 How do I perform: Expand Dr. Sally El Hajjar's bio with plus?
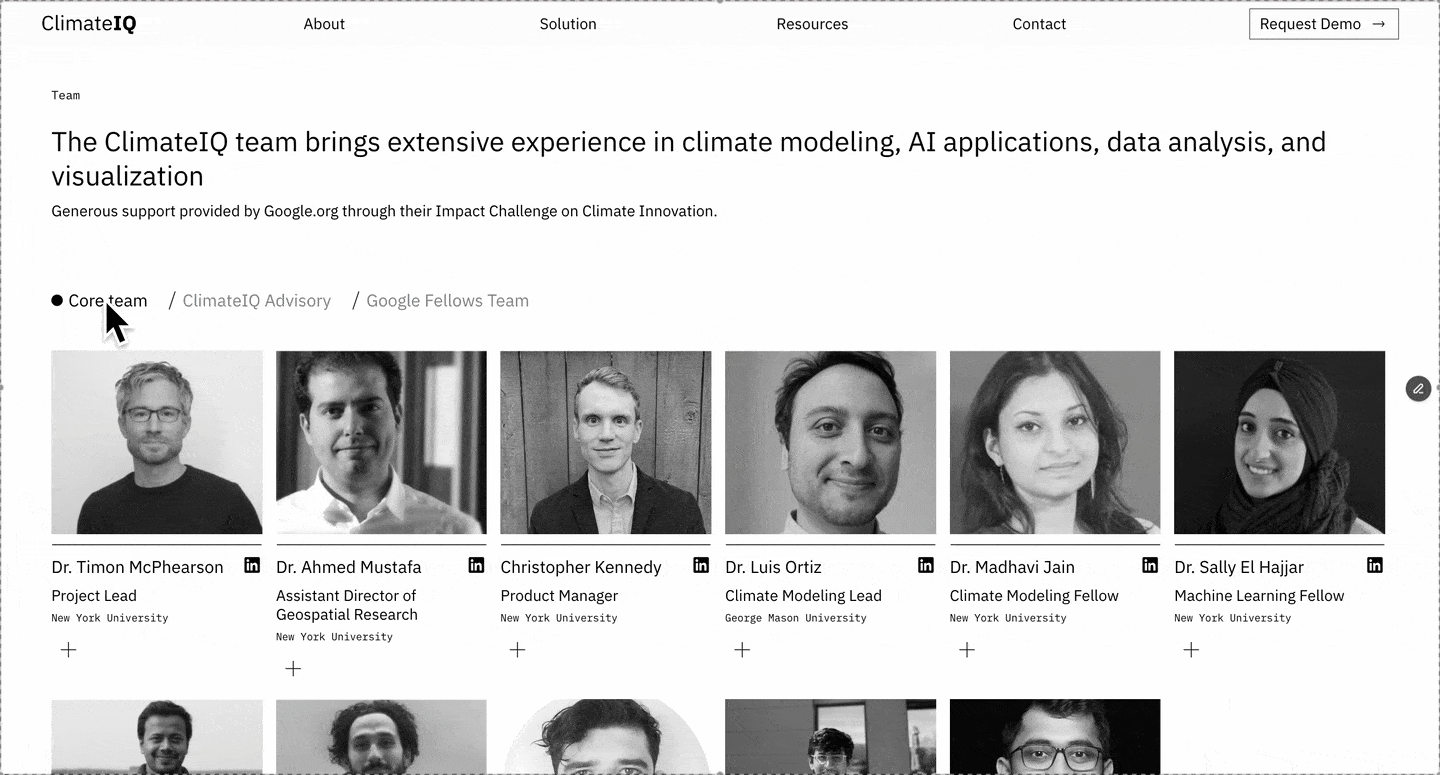click(1191, 650)
